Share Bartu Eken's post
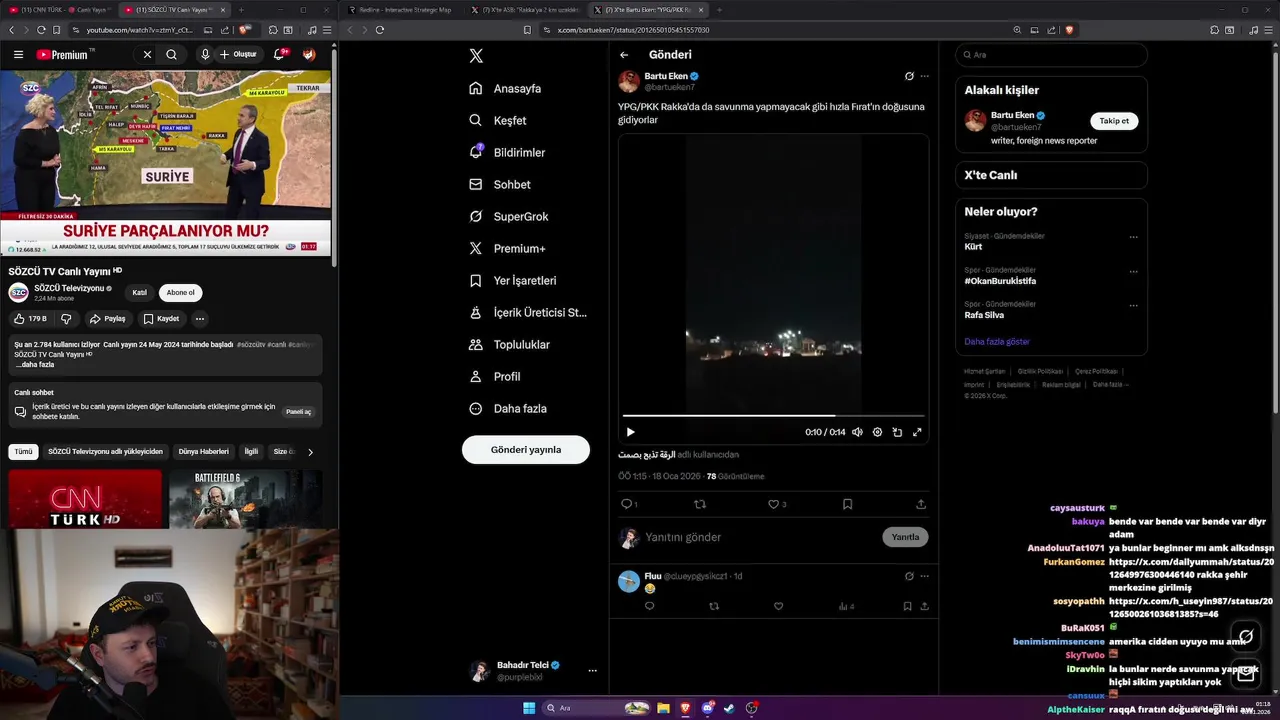This screenshot has width=1280, height=720. (921, 504)
